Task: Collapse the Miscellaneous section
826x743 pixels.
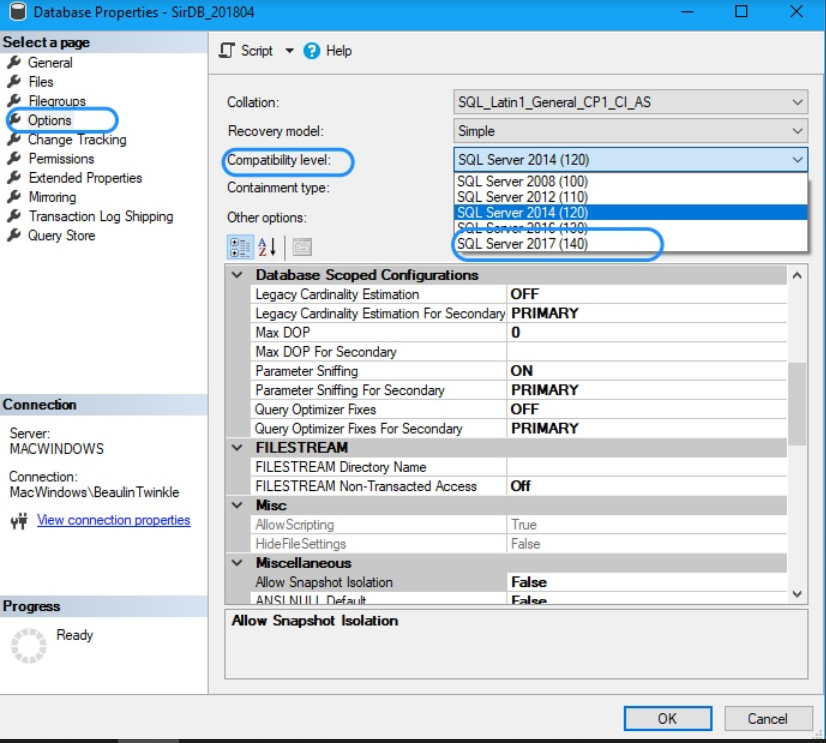Action: [x=237, y=563]
